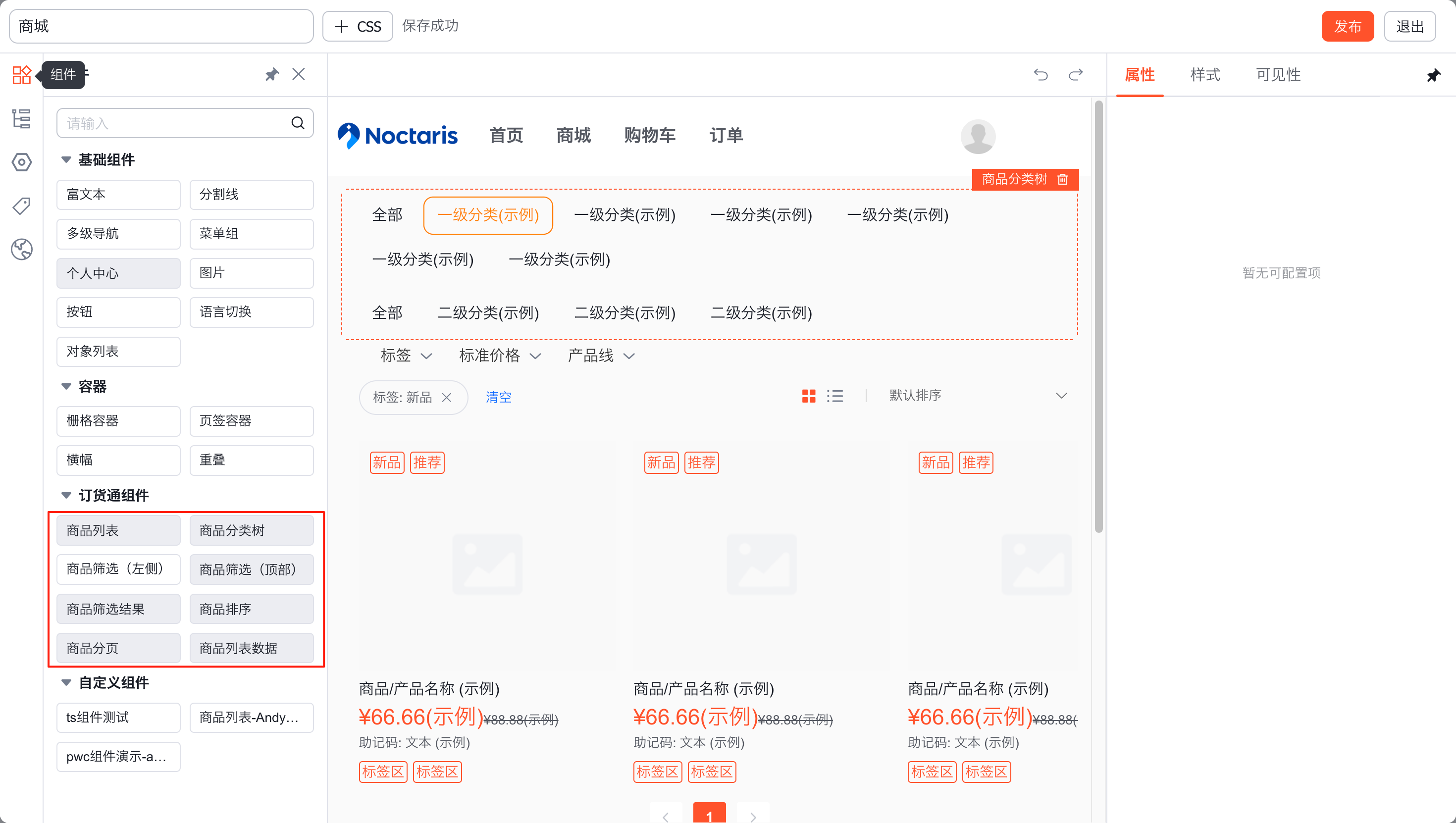Image resolution: width=1456 pixels, height=823 pixels.
Task: Click search magnifier in component search
Action: point(297,123)
